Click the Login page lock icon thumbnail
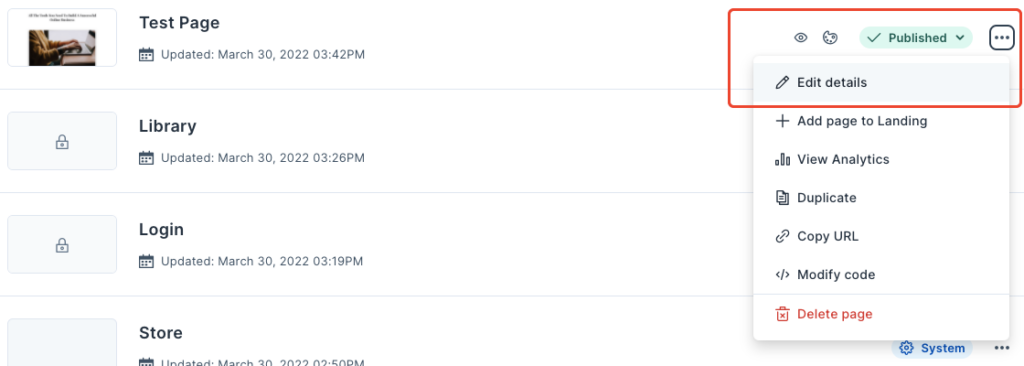Screen dimensions: 1024x366 pyautogui.click(x=62, y=244)
